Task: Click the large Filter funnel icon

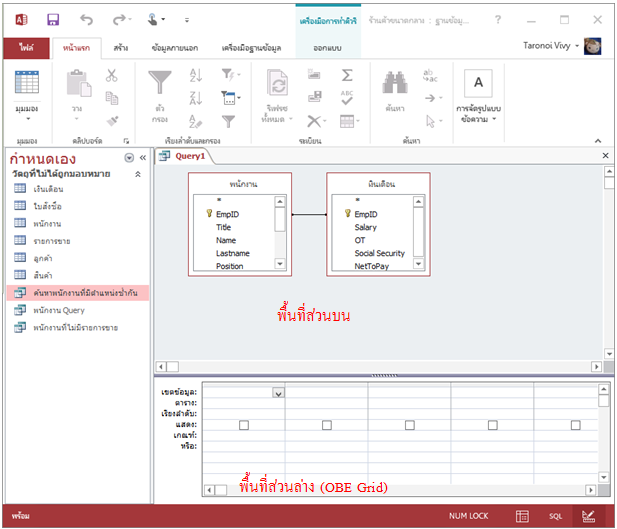Action: [160, 82]
